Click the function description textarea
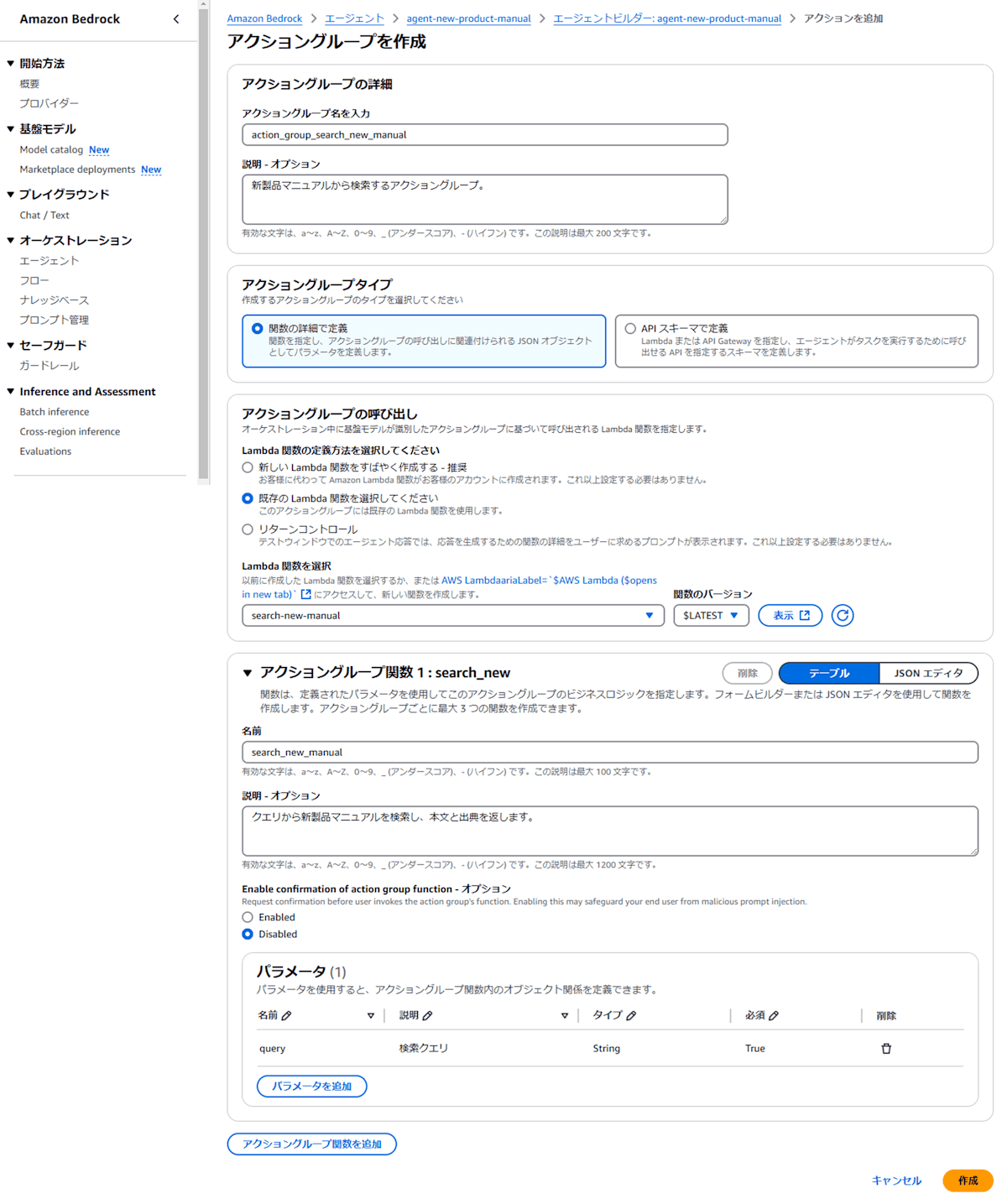 click(x=610, y=831)
